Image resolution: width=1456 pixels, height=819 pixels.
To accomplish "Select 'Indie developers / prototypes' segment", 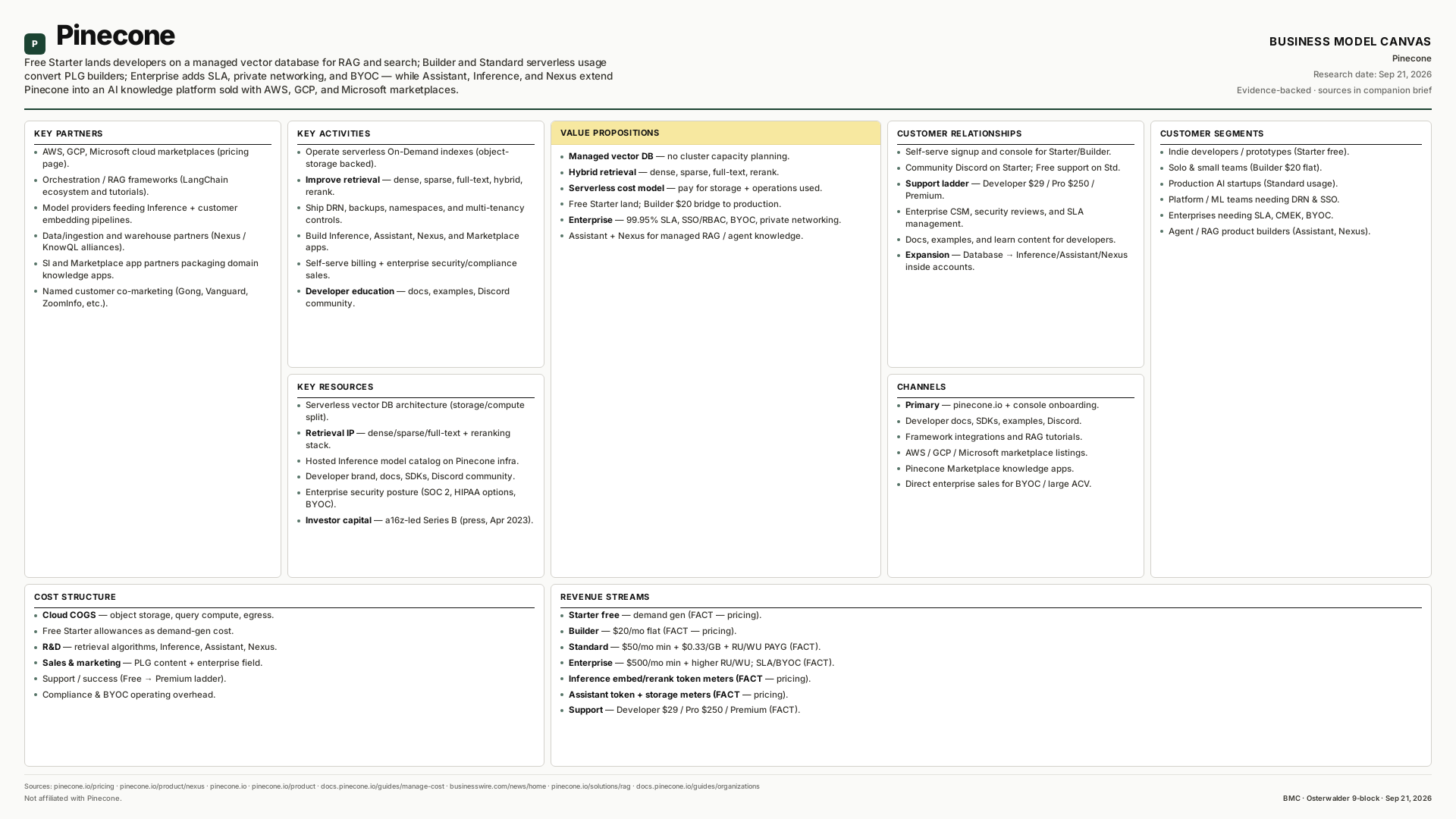I will (x=1259, y=152).
